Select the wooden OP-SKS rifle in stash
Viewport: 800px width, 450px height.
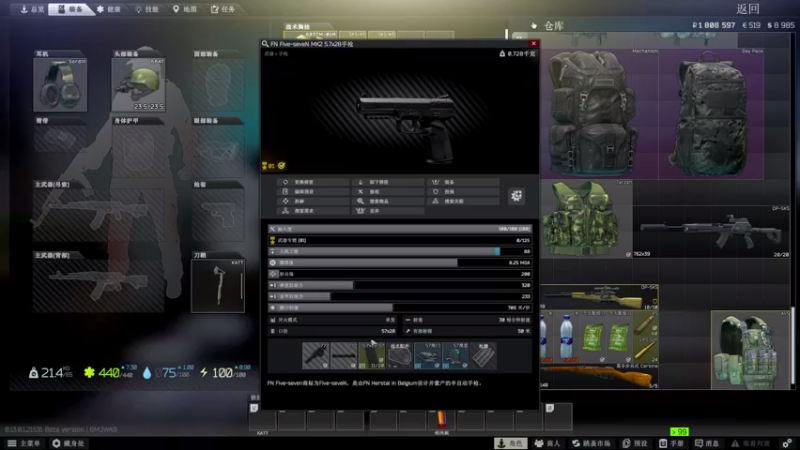(600, 297)
